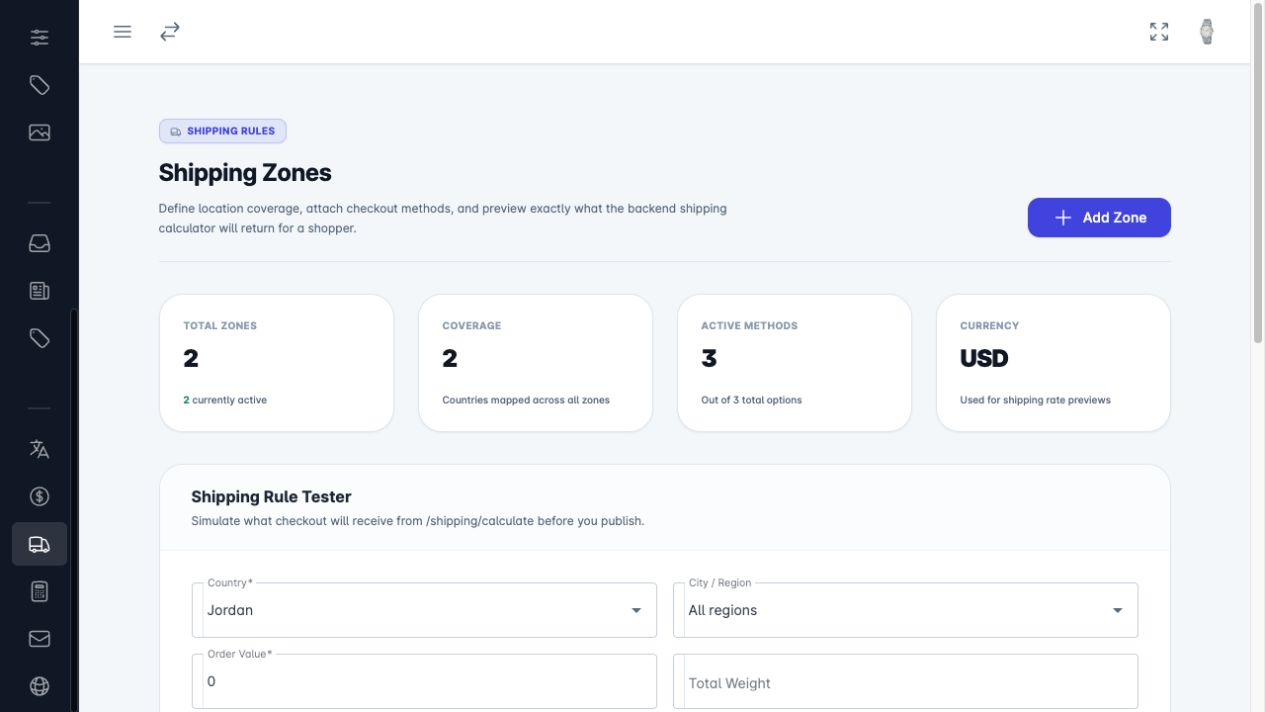This screenshot has height=712, width=1265.
Task: Click the Coverage stat card
Action: 535,363
